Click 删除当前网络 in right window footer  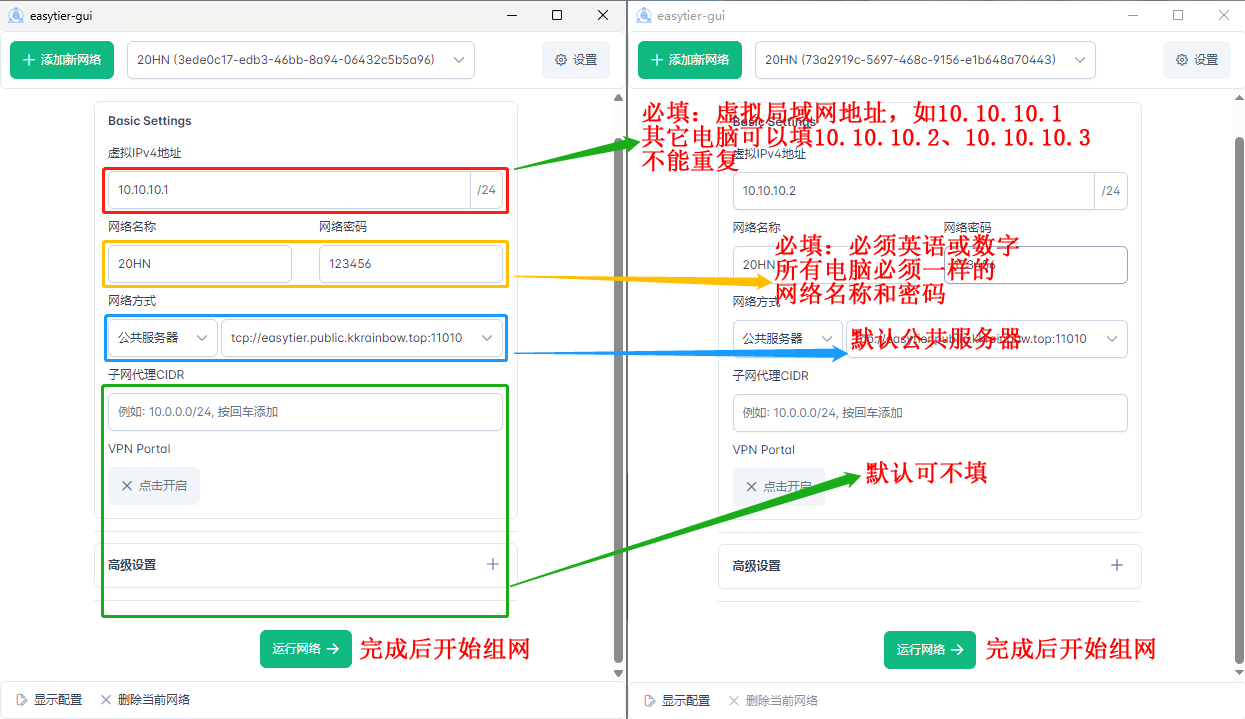[773, 701]
